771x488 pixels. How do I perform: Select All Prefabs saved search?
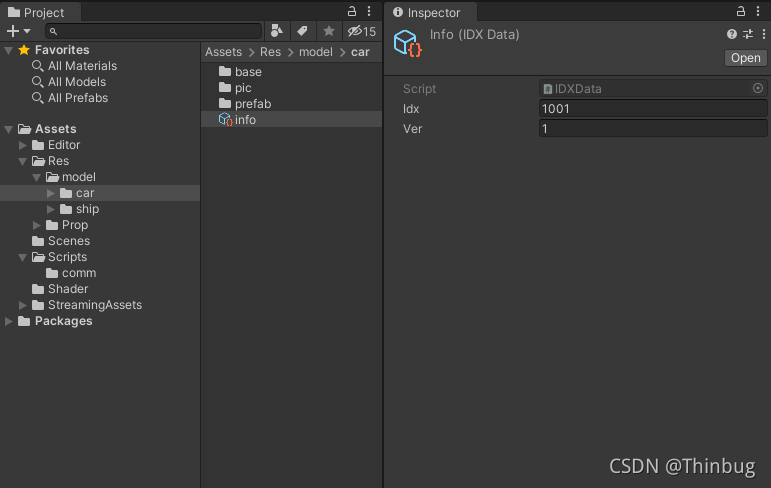pos(78,98)
